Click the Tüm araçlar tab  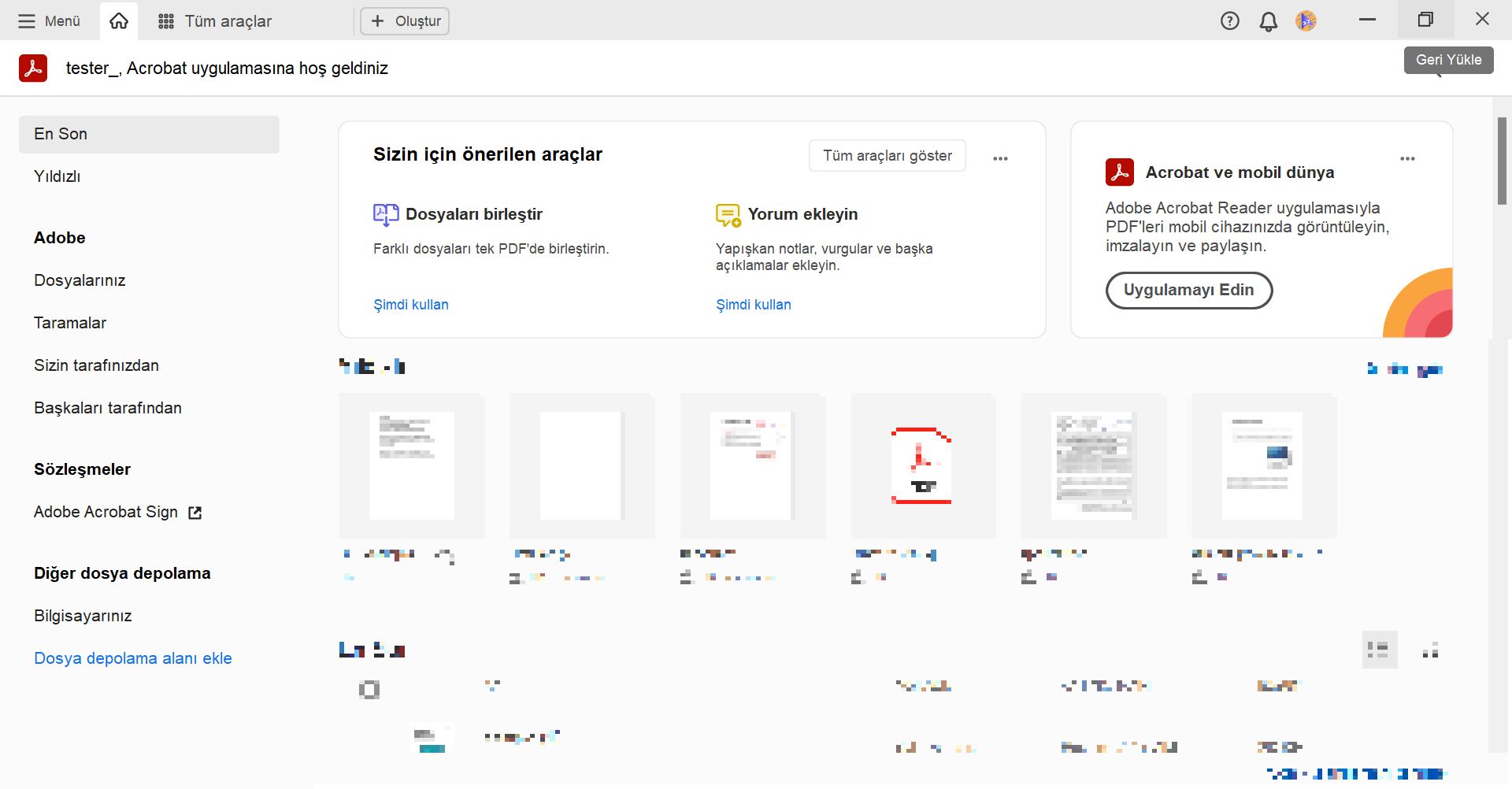click(x=214, y=21)
